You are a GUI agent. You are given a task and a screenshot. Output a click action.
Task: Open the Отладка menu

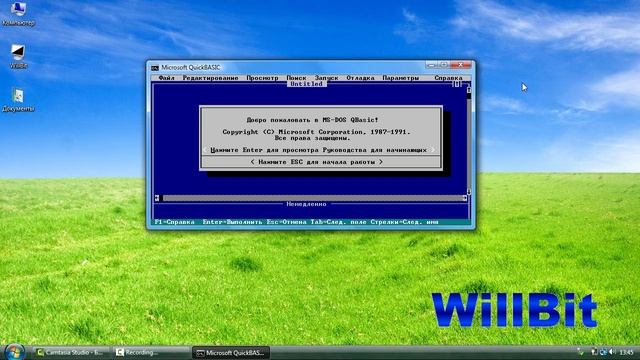click(360, 78)
